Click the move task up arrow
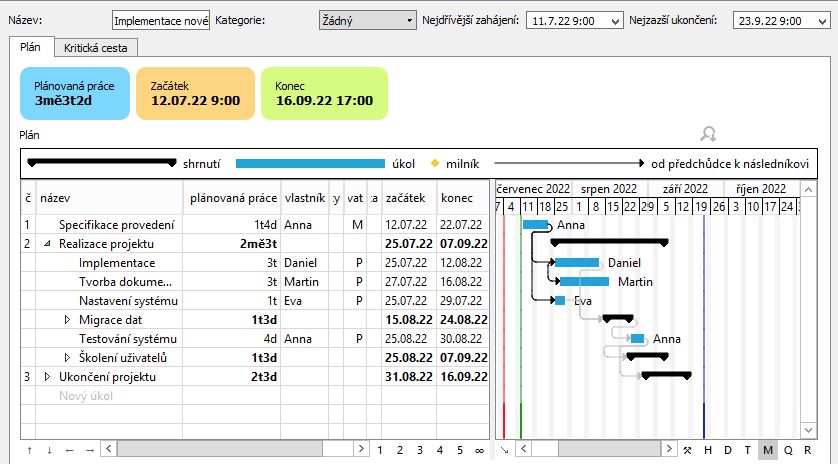 pyautogui.click(x=29, y=450)
